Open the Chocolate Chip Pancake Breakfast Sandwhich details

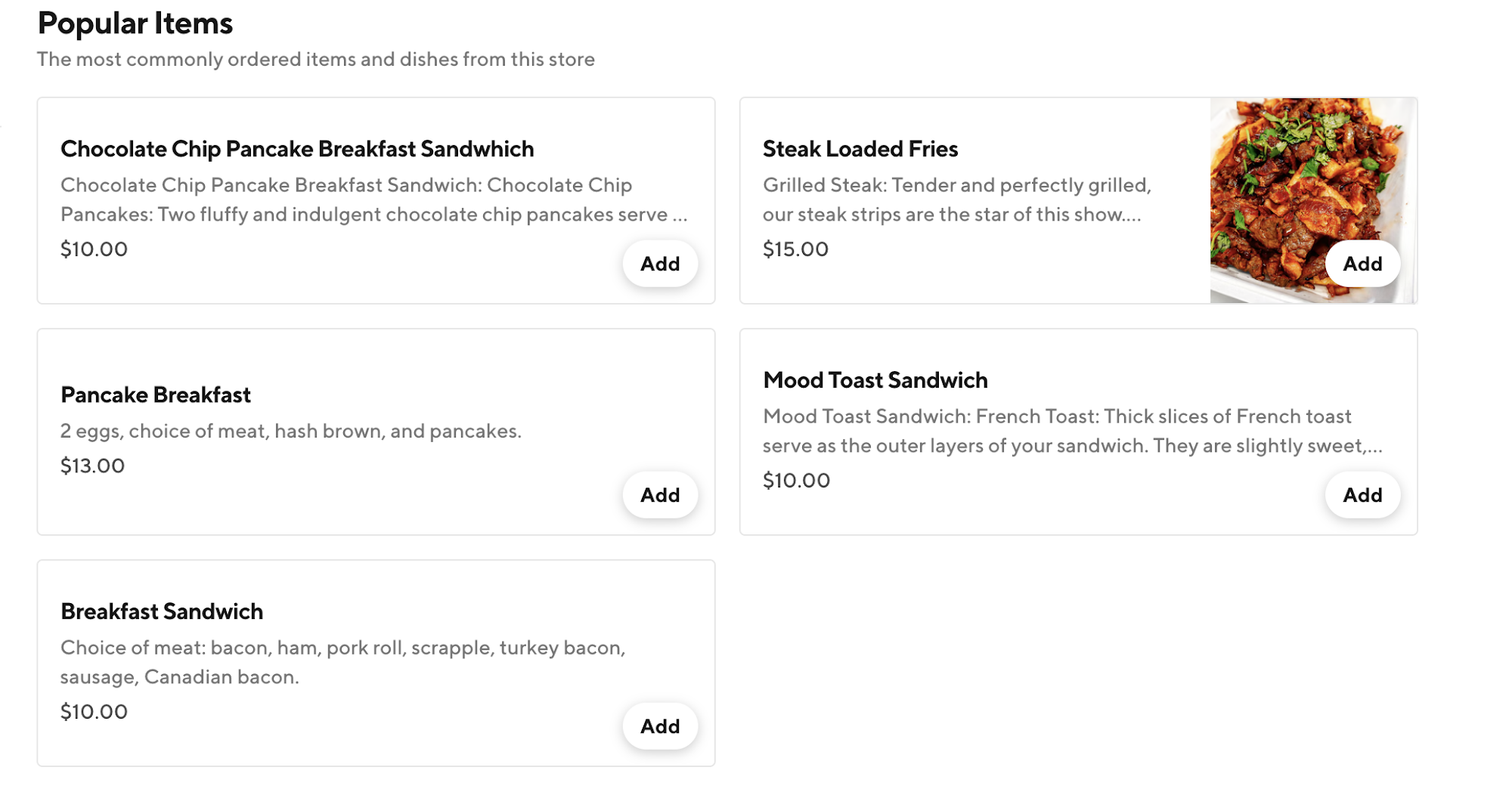coord(297,149)
